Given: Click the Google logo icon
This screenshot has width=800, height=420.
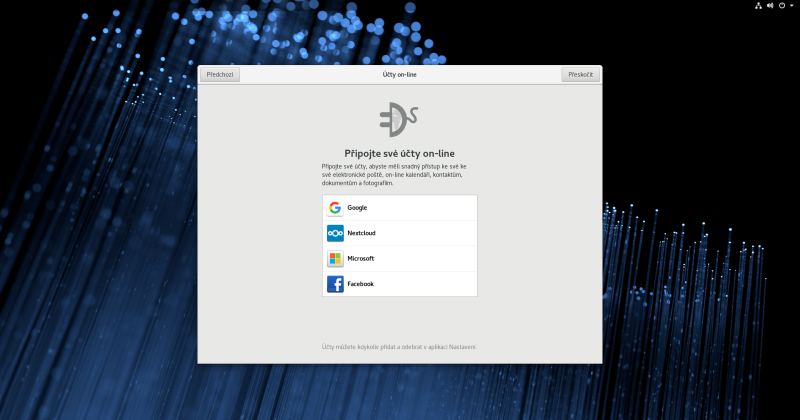Looking at the screenshot, I should point(335,208).
